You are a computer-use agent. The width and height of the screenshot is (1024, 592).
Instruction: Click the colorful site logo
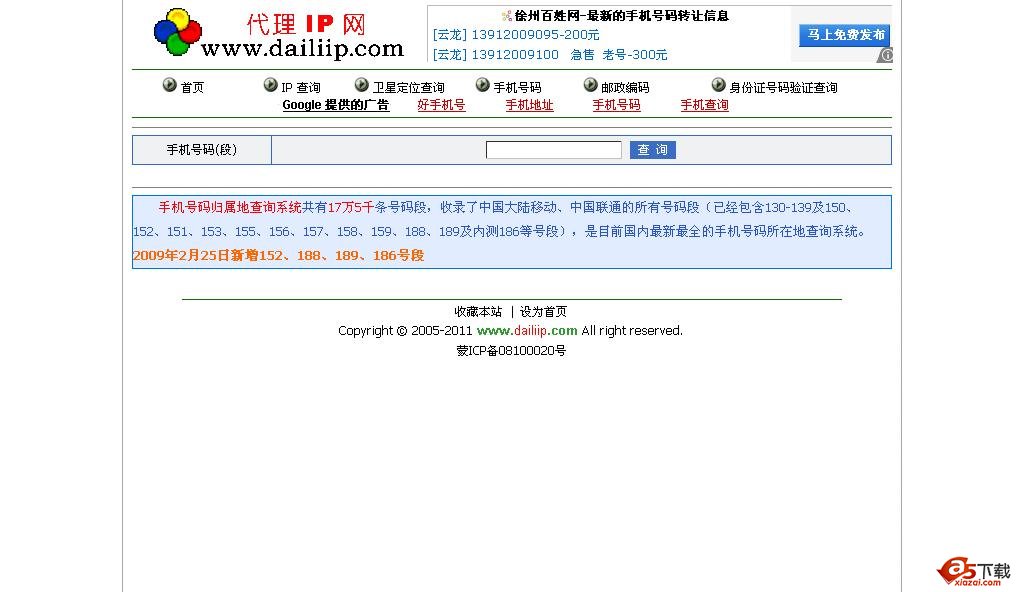(178, 31)
